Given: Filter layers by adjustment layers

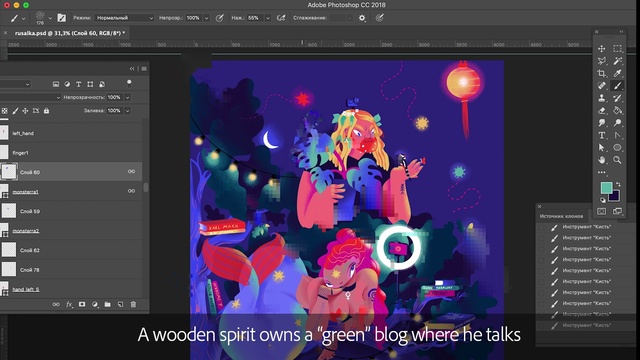Looking at the screenshot, I should click(67, 84).
